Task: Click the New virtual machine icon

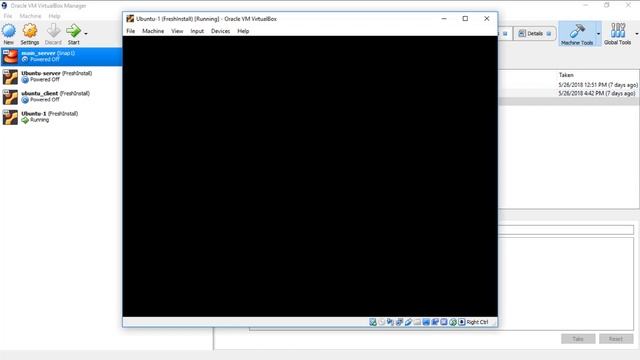Action: click(9, 31)
